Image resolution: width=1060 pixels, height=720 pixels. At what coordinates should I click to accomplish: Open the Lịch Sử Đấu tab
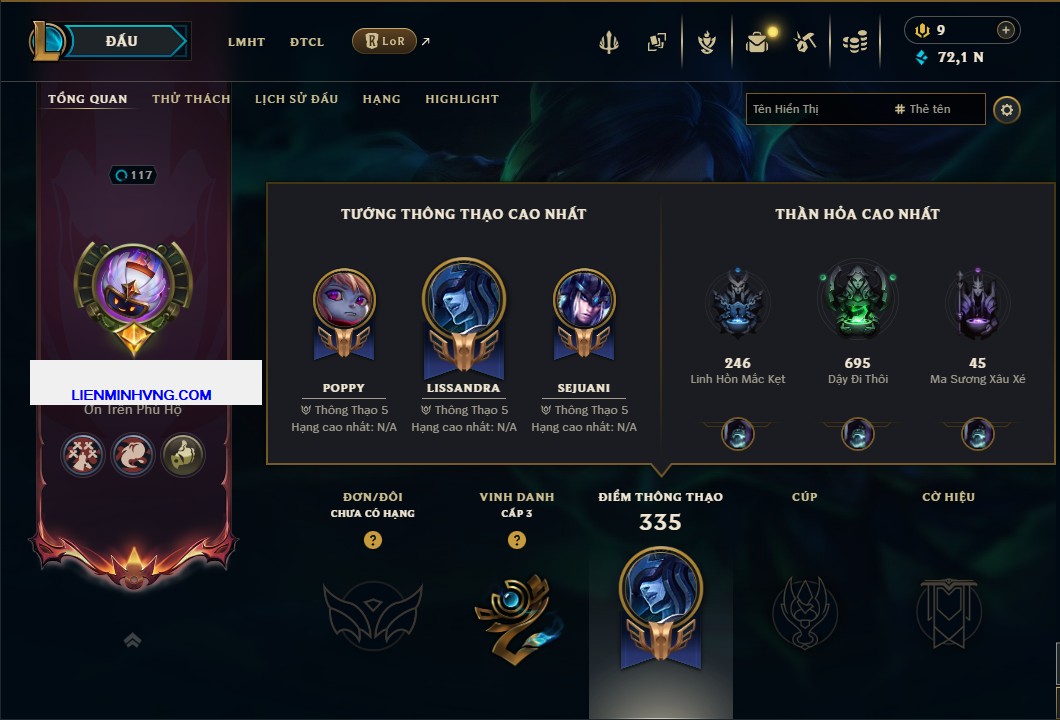coord(296,99)
